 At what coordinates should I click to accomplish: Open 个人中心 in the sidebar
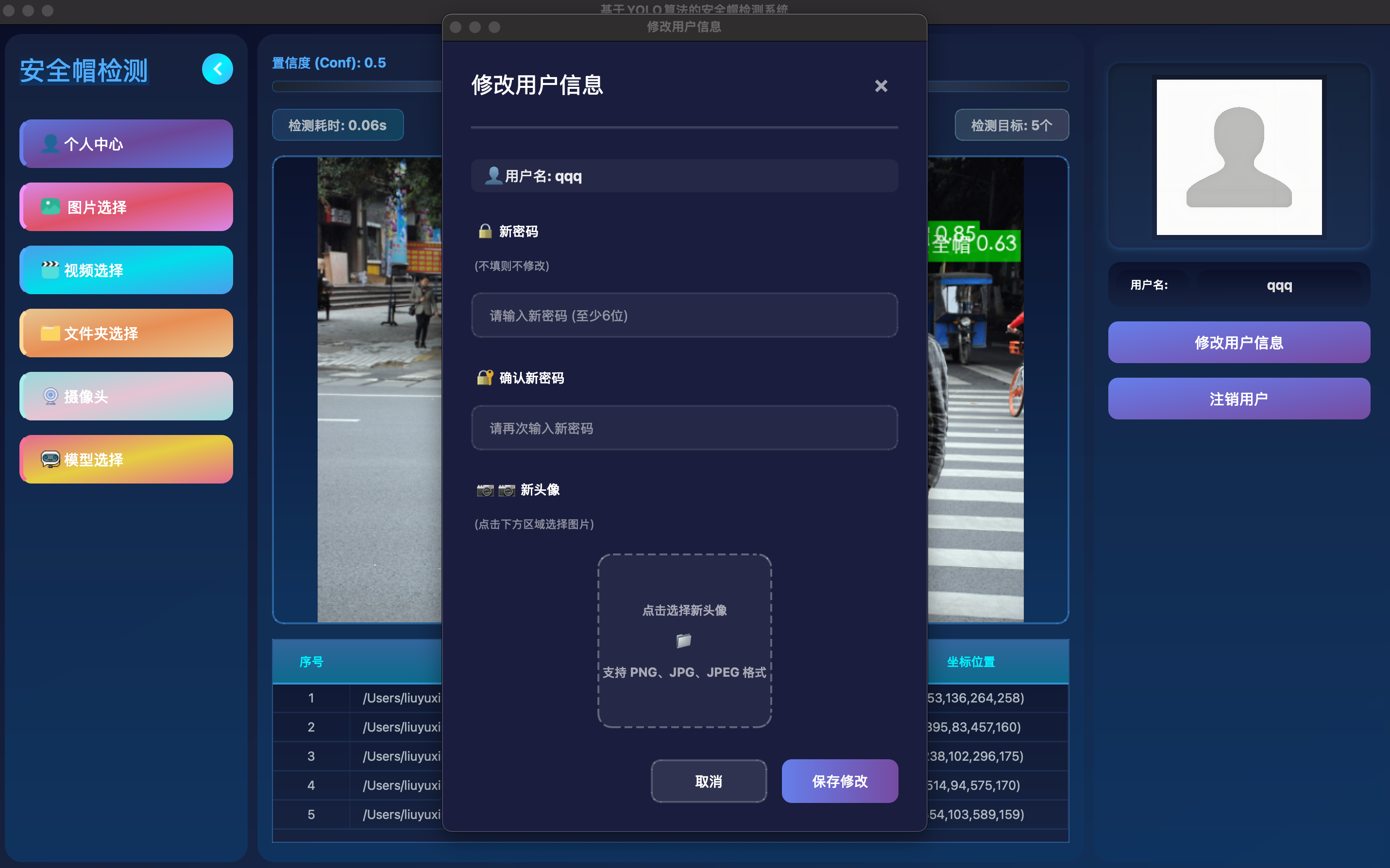126,144
